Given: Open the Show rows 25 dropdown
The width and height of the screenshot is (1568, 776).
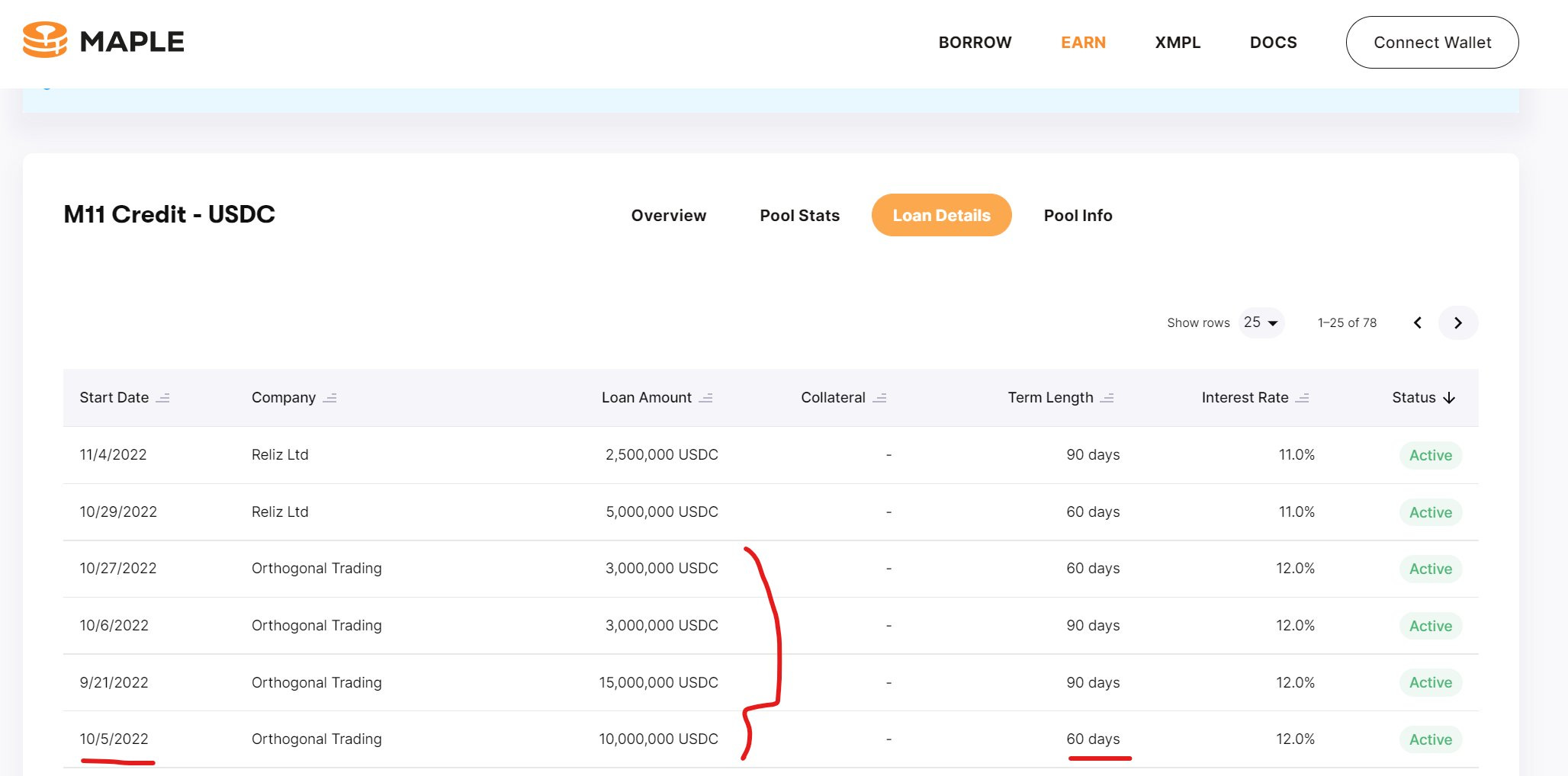Looking at the screenshot, I should (1261, 322).
